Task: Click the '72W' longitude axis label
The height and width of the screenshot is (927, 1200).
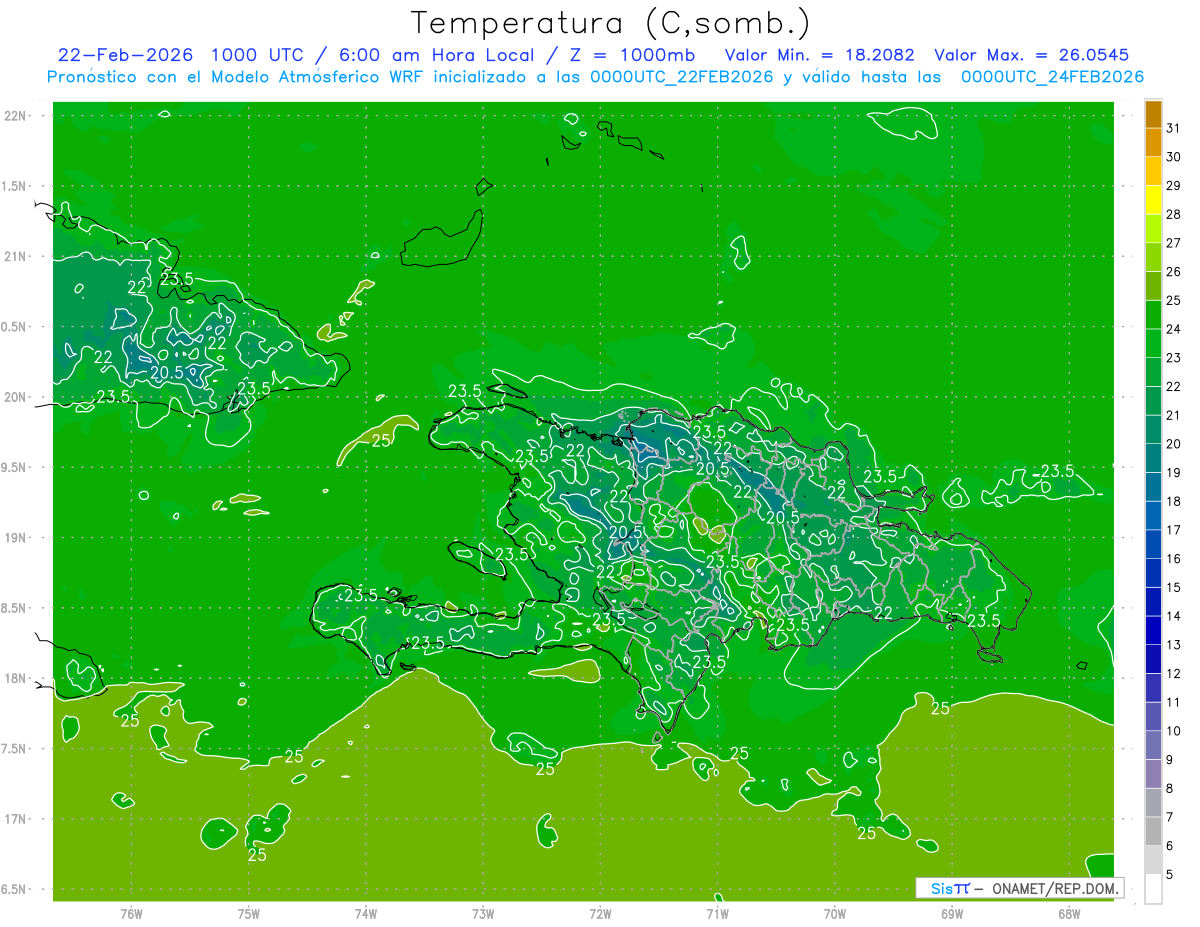Action: pos(600,914)
